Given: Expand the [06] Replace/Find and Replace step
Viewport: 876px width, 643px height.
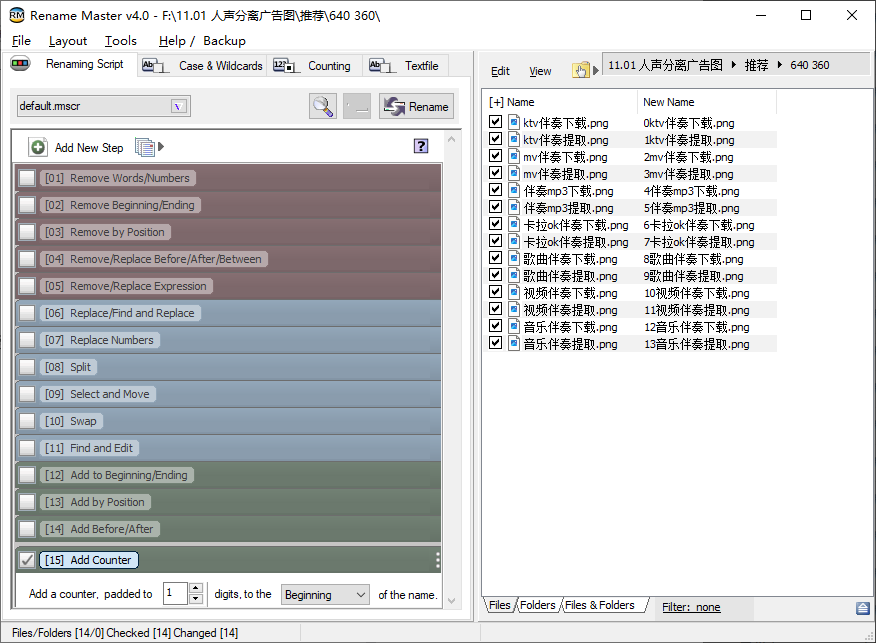Looking at the screenshot, I should (133, 313).
